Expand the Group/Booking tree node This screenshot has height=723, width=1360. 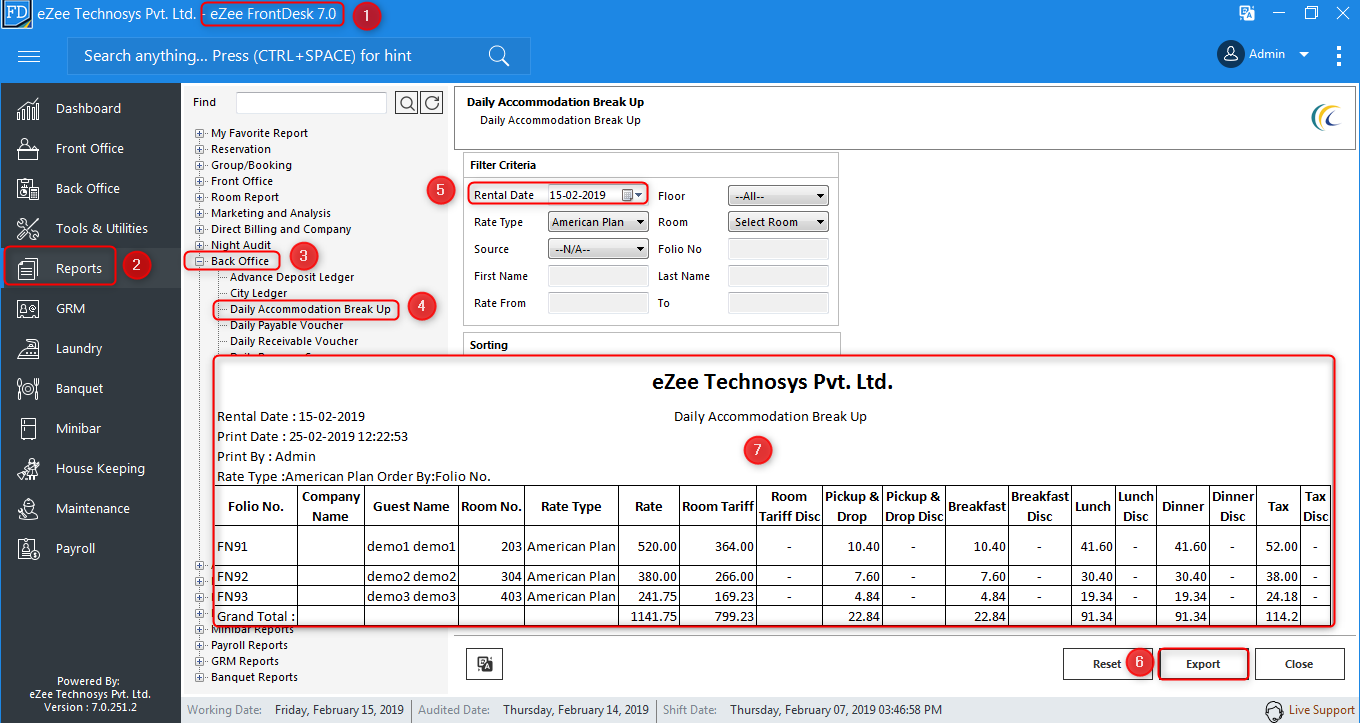200,165
